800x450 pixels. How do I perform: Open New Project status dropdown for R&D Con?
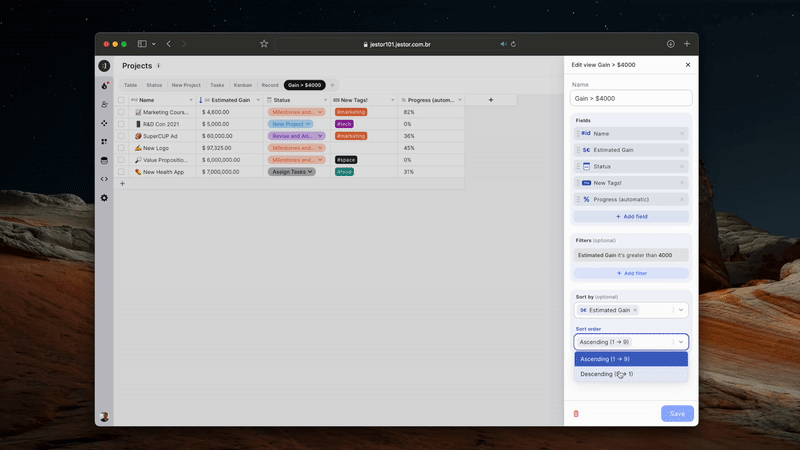(x=290, y=124)
